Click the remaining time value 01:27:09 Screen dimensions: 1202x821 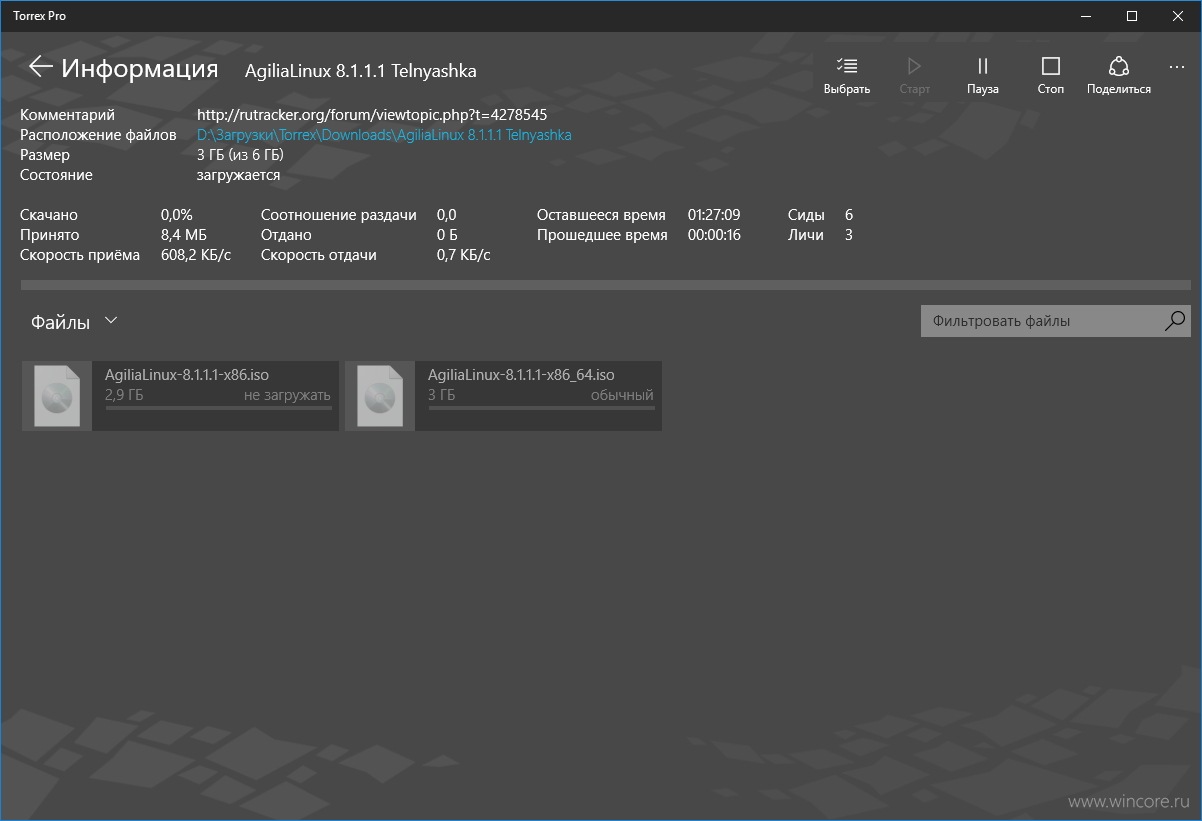click(x=714, y=215)
